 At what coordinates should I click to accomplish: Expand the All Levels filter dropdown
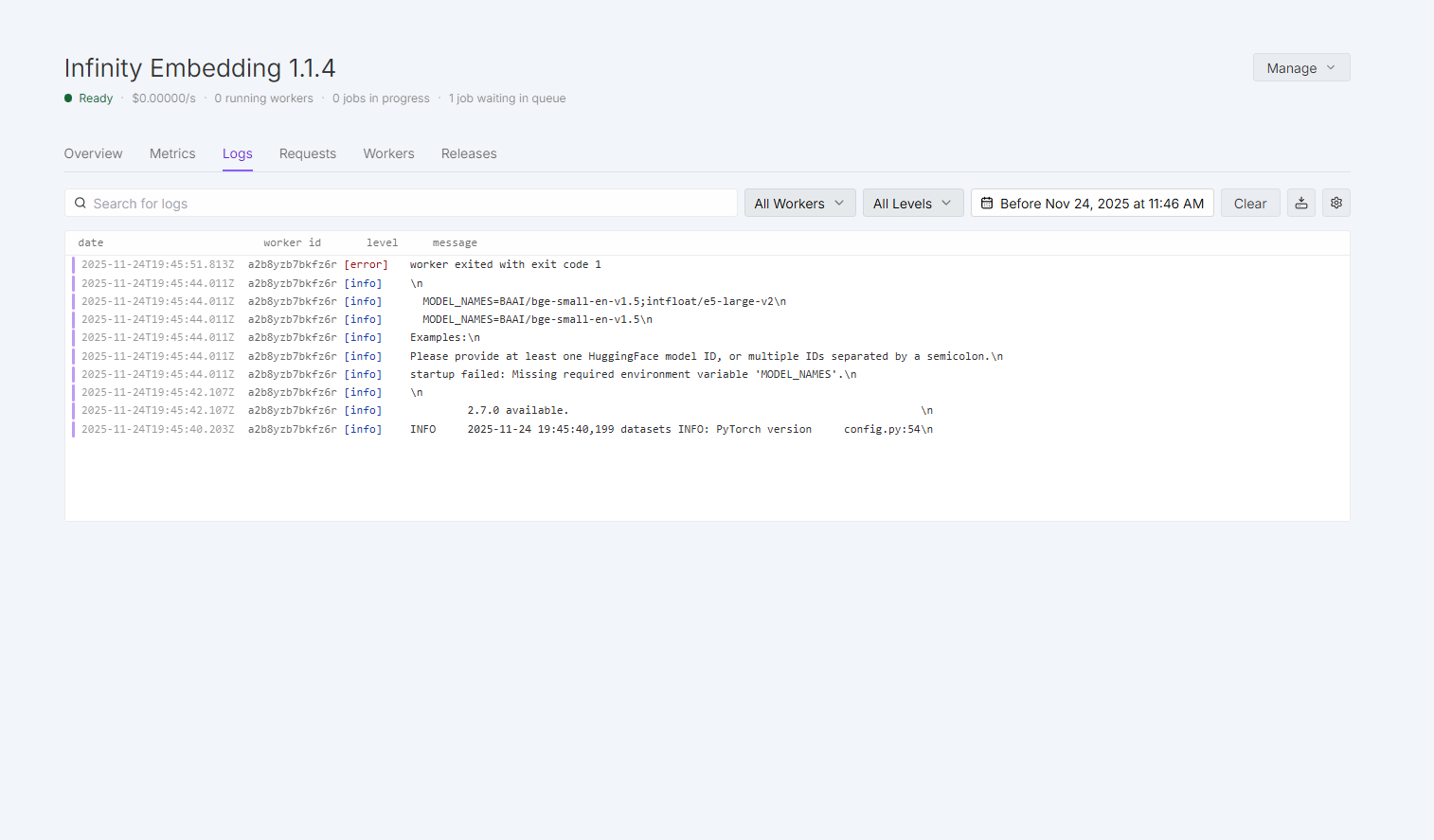pyautogui.click(x=913, y=203)
